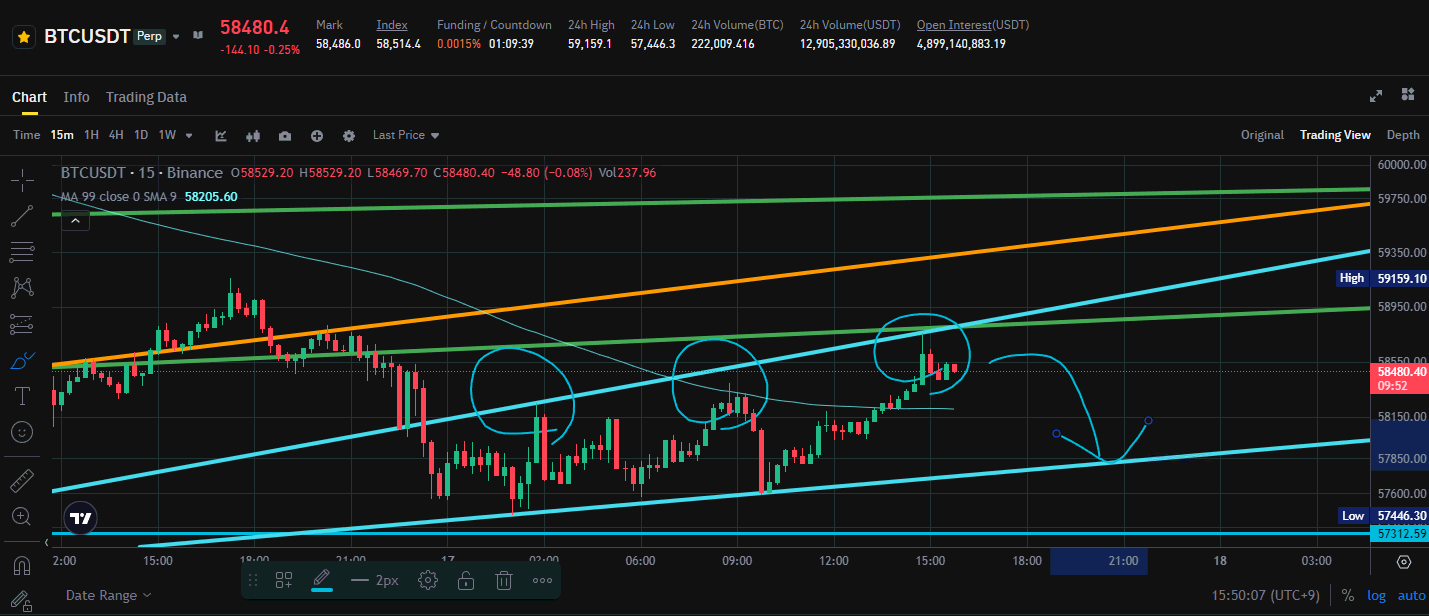Open drawing settings gear in floating toolbar
This screenshot has height=616, width=1429.
[x=428, y=580]
